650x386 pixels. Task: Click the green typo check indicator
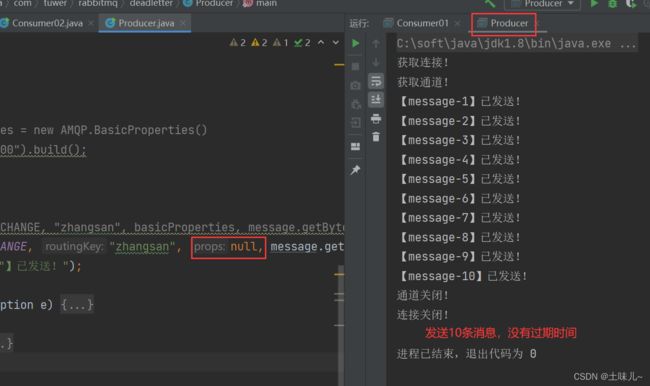[302, 43]
